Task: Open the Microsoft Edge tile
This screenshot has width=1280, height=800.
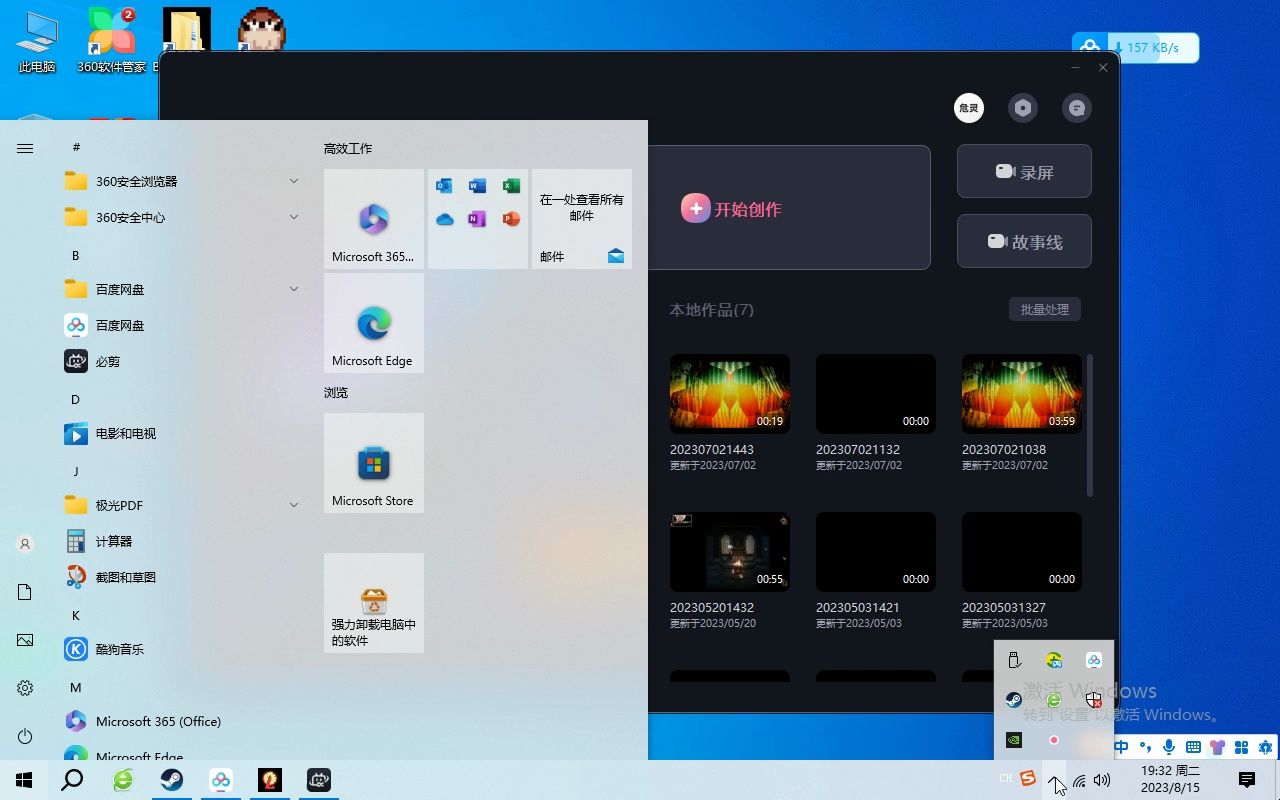Action: 374,323
